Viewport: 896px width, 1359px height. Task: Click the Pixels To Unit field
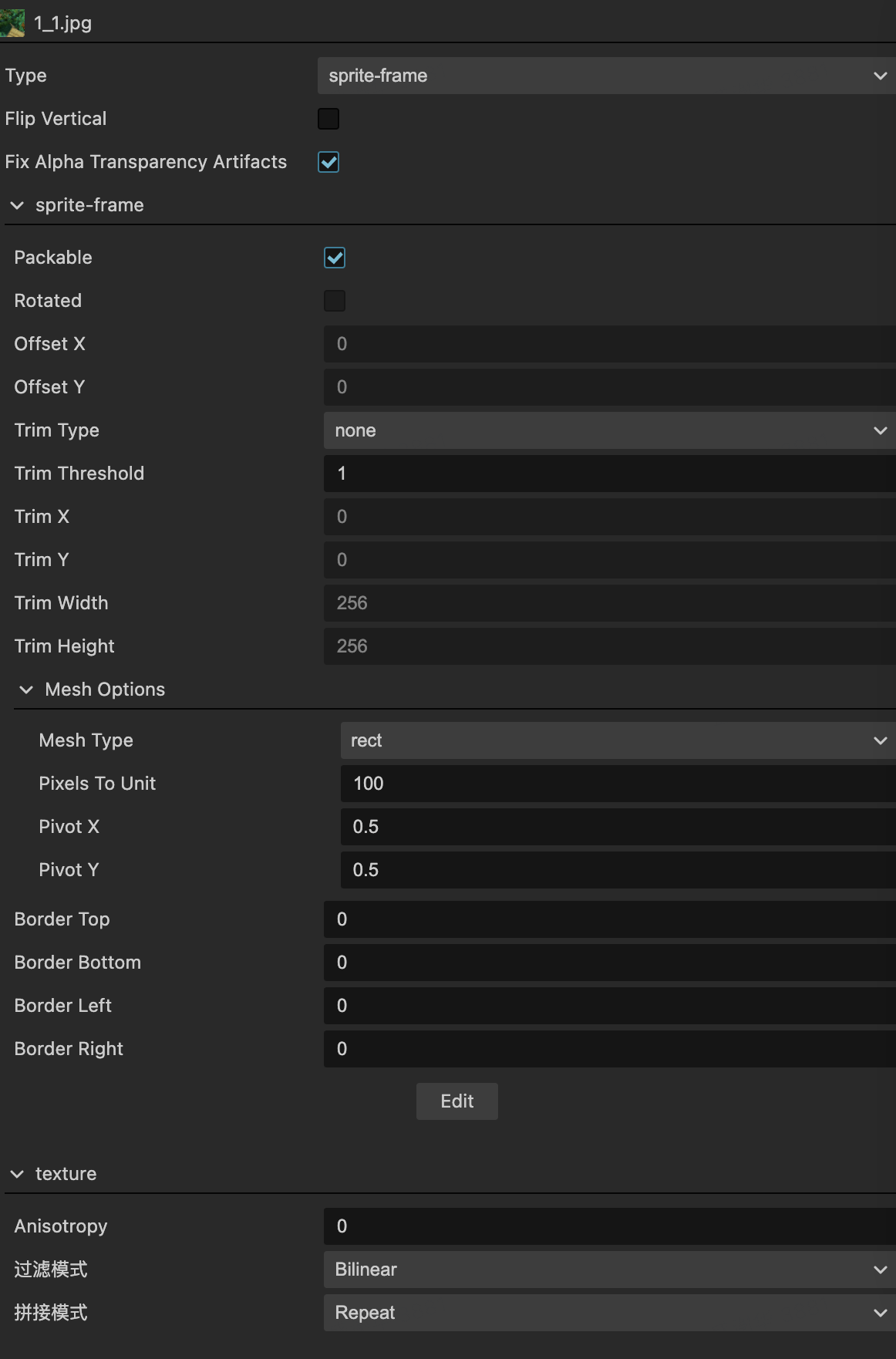(x=617, y=784)
